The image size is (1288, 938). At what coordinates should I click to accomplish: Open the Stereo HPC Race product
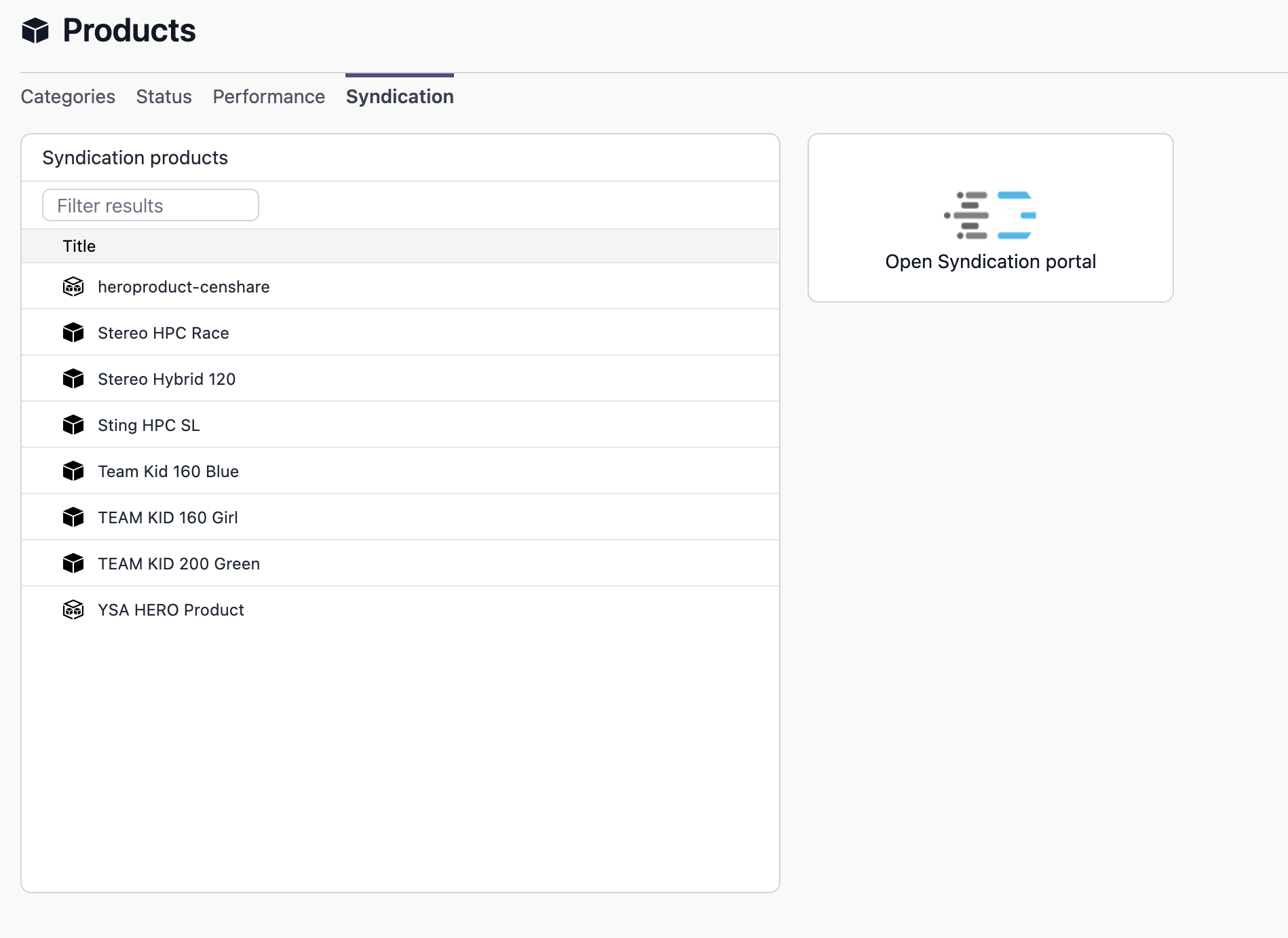tap(164, 333)
